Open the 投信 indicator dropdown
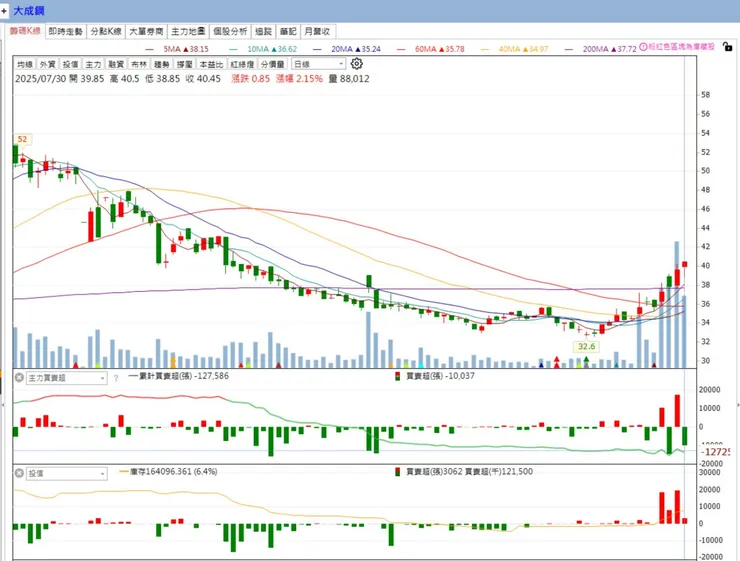The image size is (740, 561). click(66, 473)
